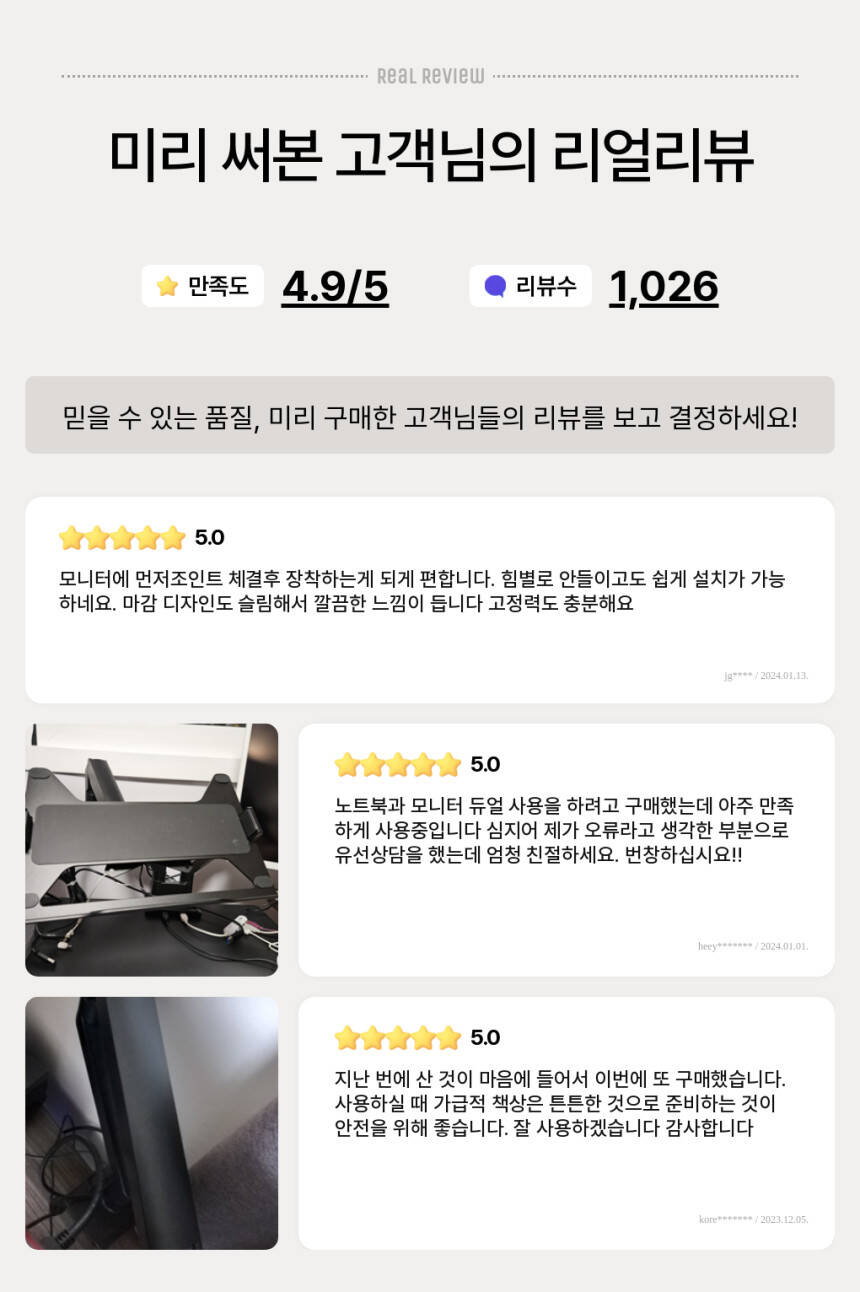Viewport: 860px width, 1292px height.
Task: Select the banner 믿을 수 있는 품질 notice
Action: point(430,415)
